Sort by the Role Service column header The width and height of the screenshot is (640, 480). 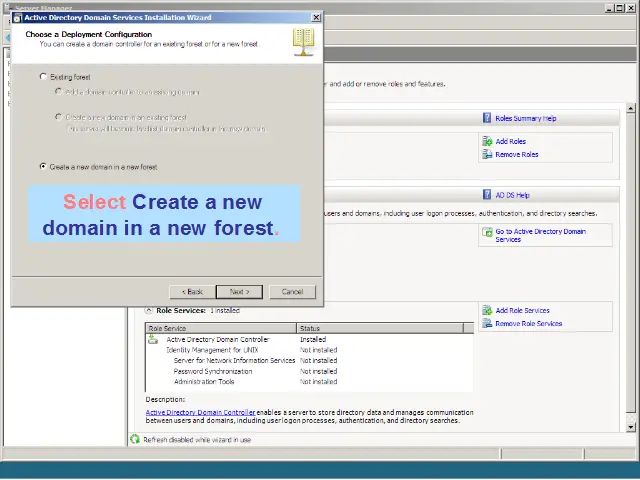point(221,328)
